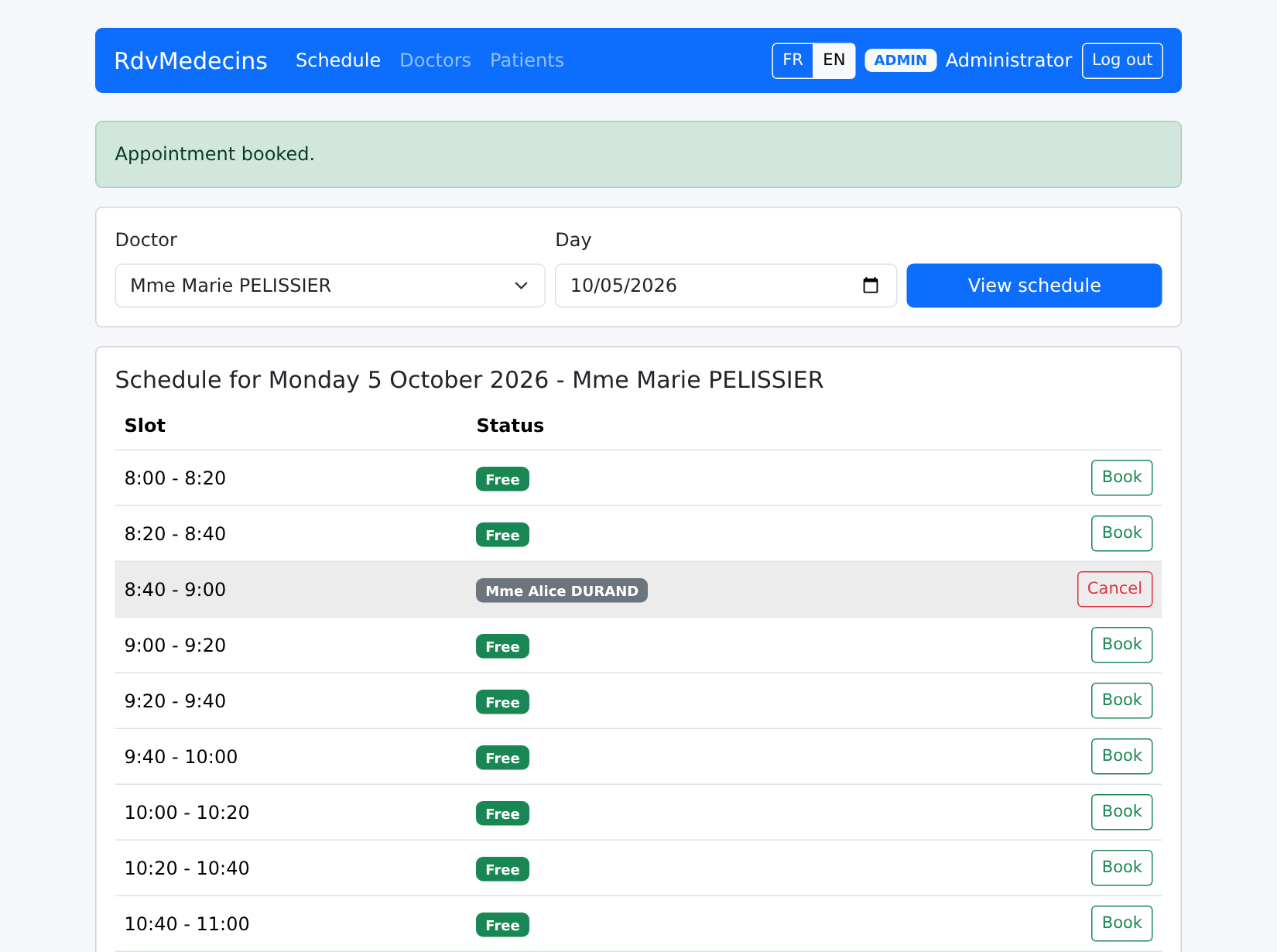Expand the Doctor dropdown chevron

click(x=521, y=286)
